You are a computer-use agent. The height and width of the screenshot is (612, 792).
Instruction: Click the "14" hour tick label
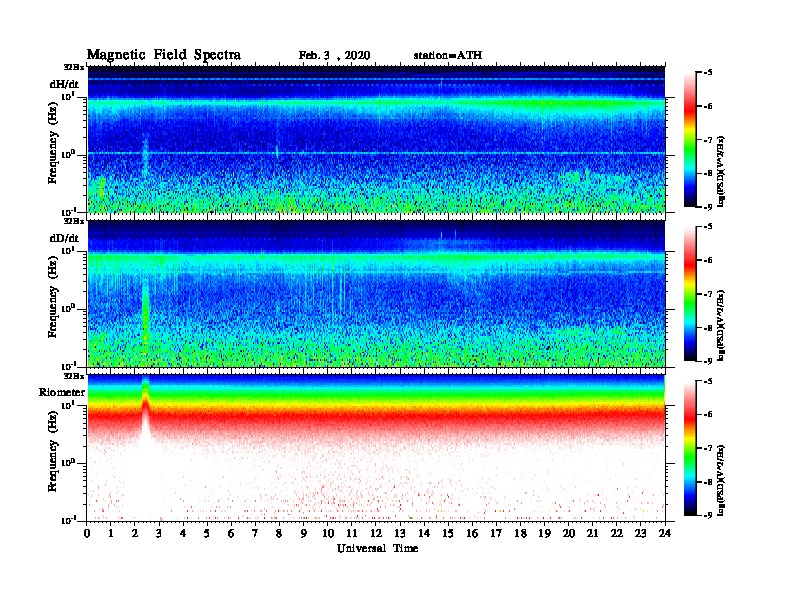click(424, 533)
